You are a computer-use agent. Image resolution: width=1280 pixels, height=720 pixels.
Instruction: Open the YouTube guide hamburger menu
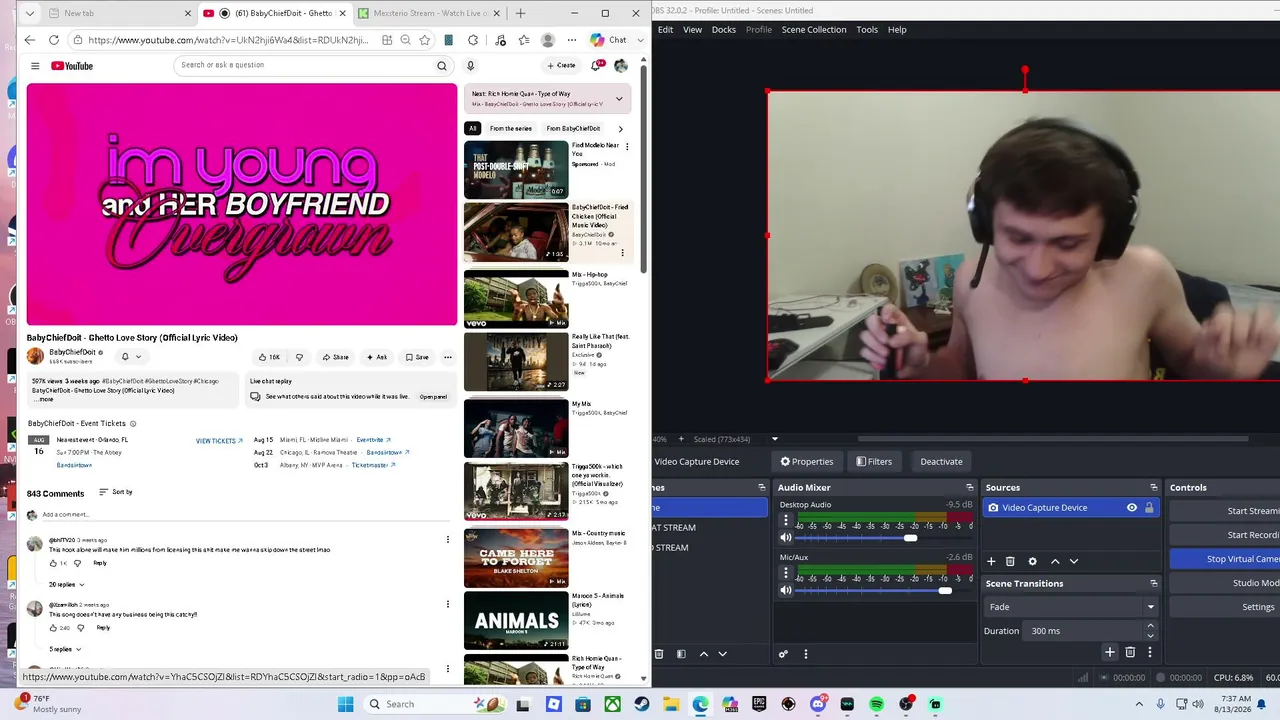click(x=35, y=66)
